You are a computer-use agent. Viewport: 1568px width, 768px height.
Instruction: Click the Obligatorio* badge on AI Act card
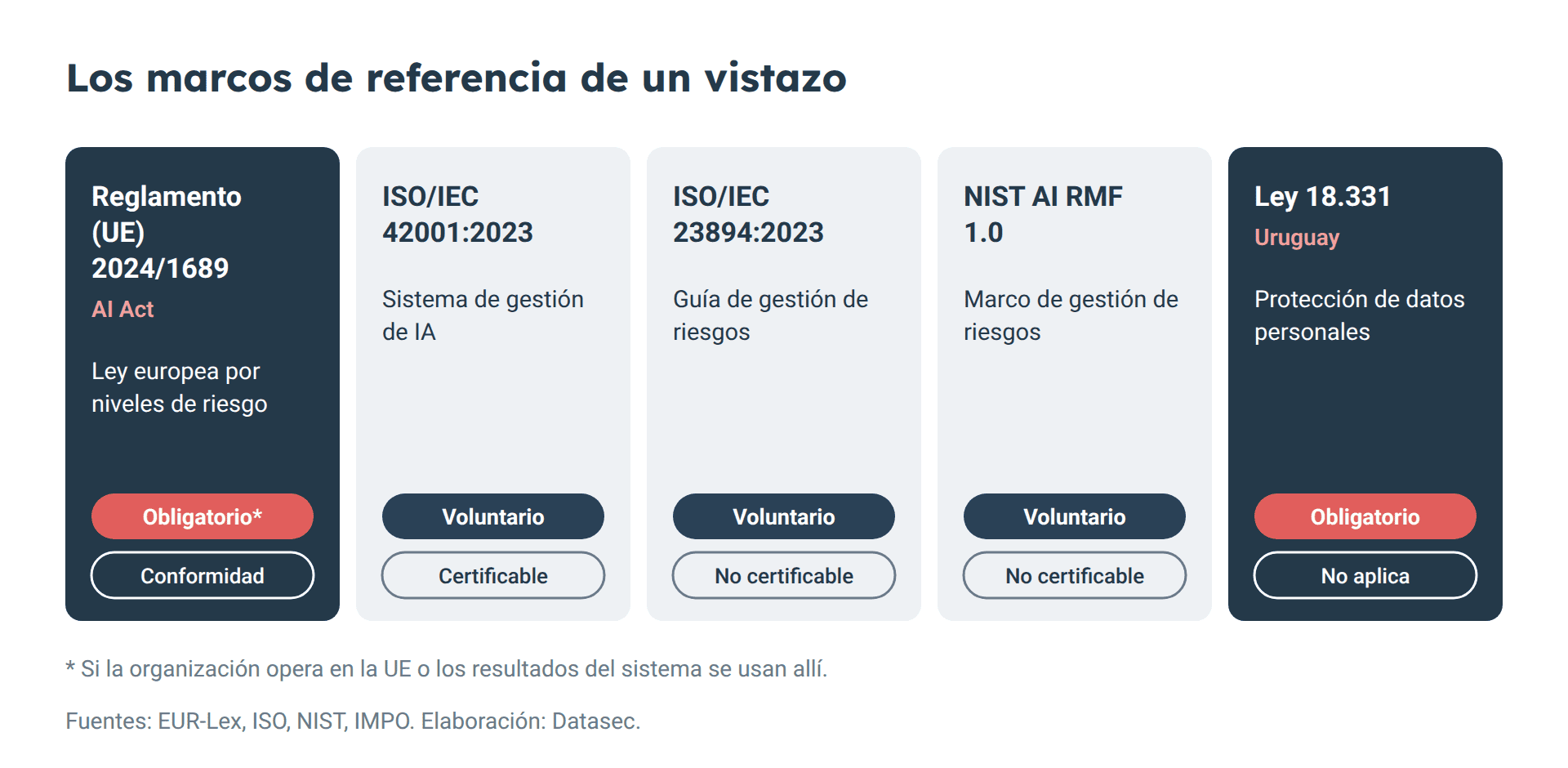pyautogui.click(x=203, y=516)
